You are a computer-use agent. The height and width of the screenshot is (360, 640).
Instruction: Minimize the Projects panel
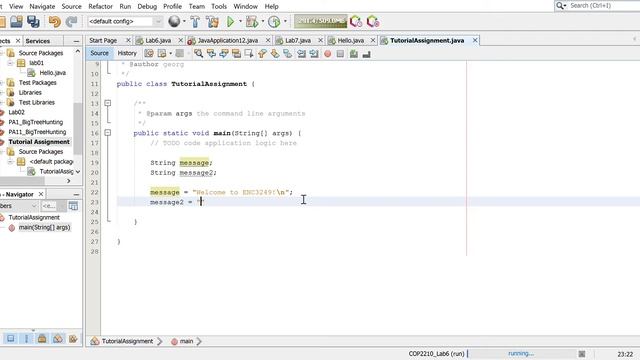click(76, 41)
